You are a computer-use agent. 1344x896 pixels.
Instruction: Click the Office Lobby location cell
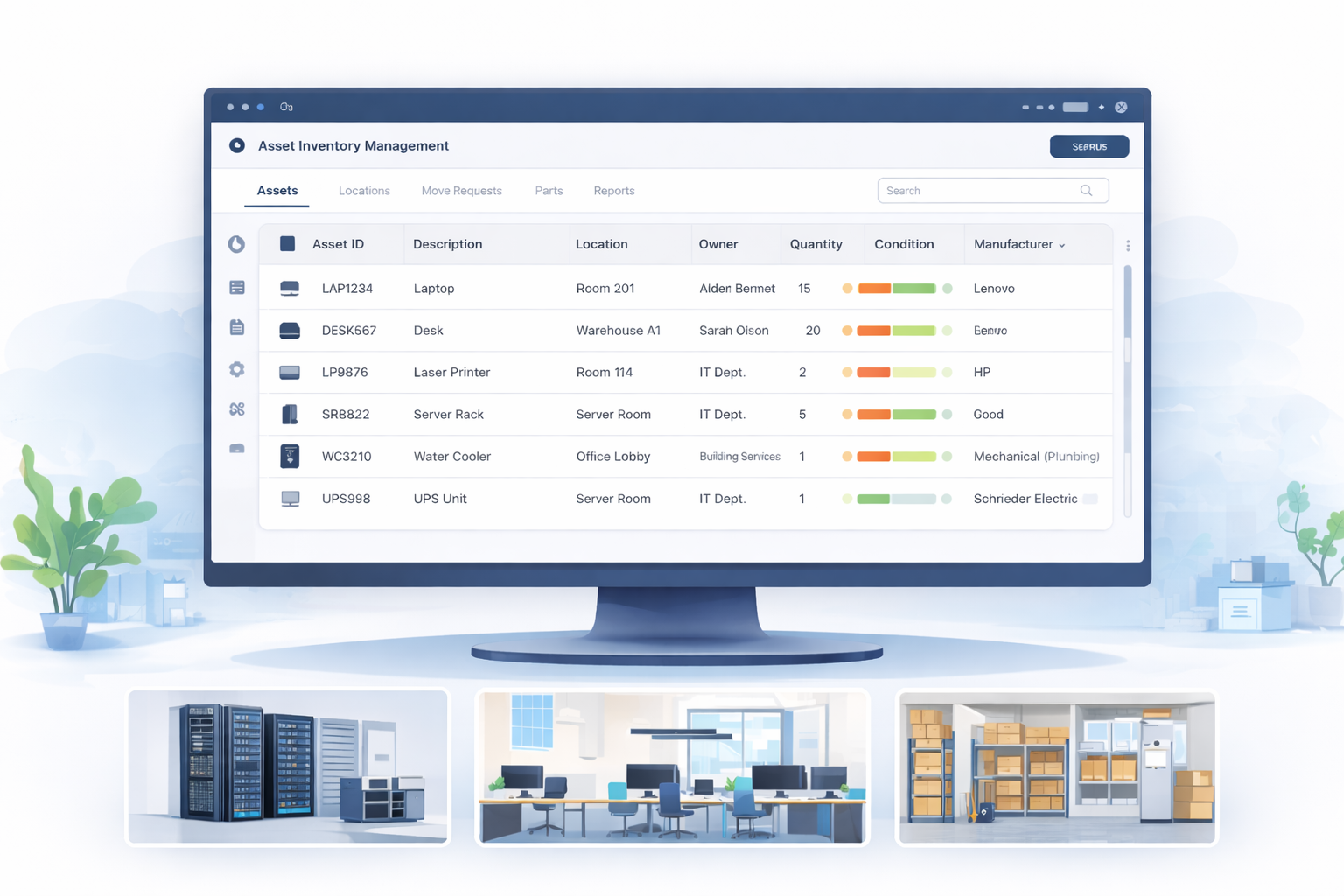click(613, 456)
